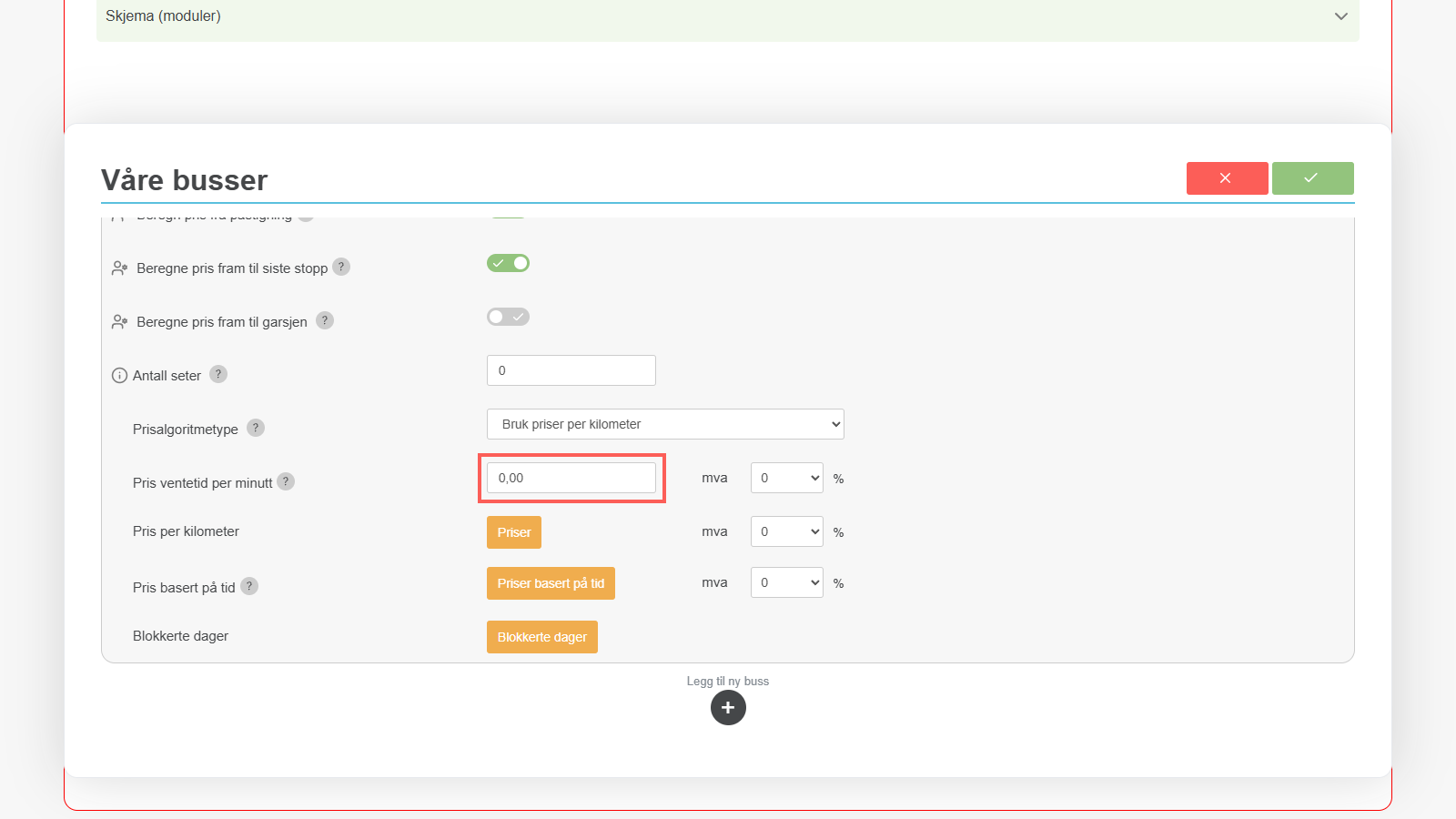This screenshot has width=1456, height=819.
Task: Open the Prisalgoritmetype dropdown
Action: pos(665,424)
